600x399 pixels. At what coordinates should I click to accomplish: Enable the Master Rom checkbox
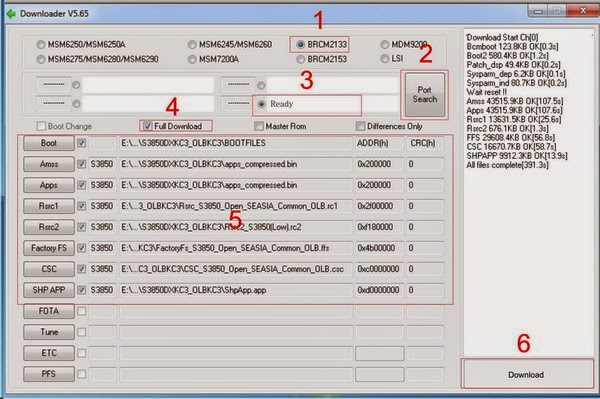coord(259,126)
